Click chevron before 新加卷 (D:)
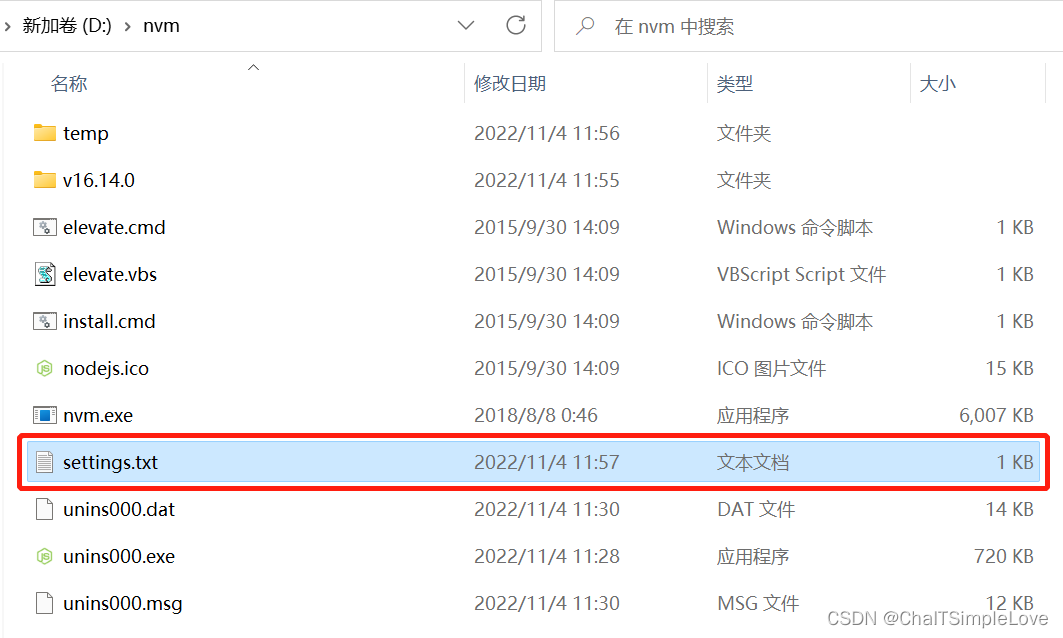The image size is (1063, 638). (x=10, y=25)
